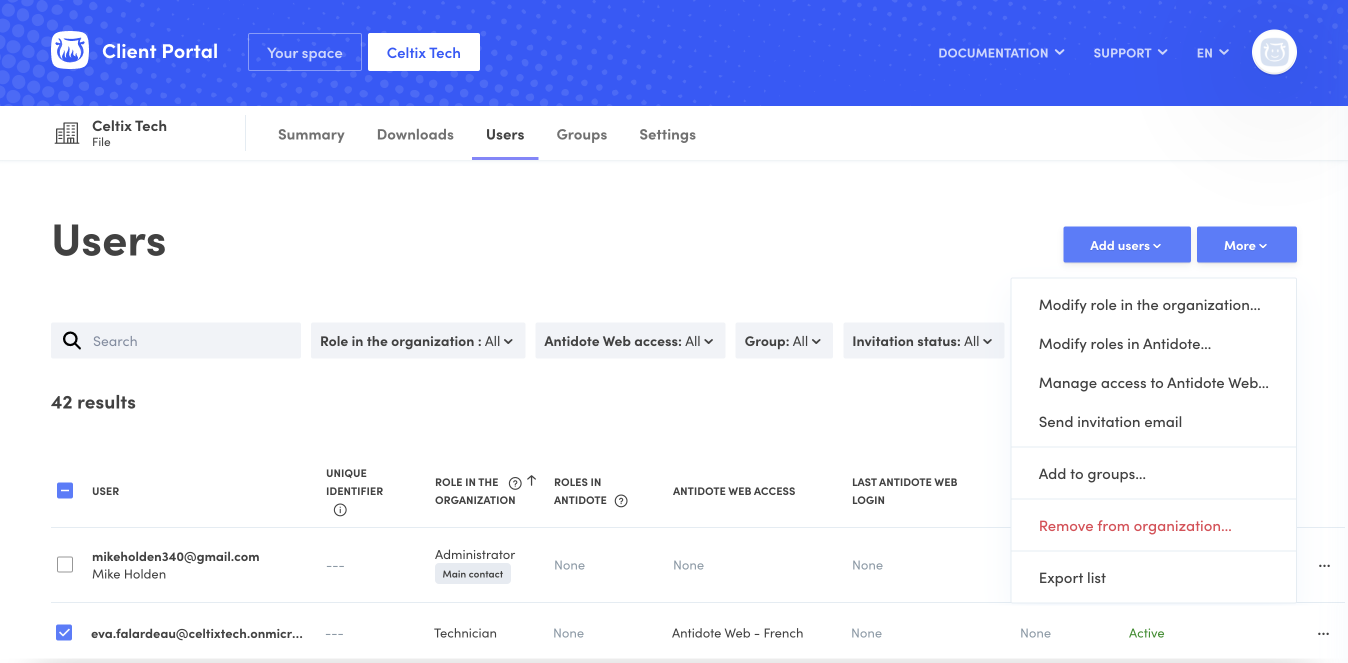Image resolution: width=1348 pixels, height=663 pixels.
Task: Open the EN language dropdown
Action: point(1212,53)
